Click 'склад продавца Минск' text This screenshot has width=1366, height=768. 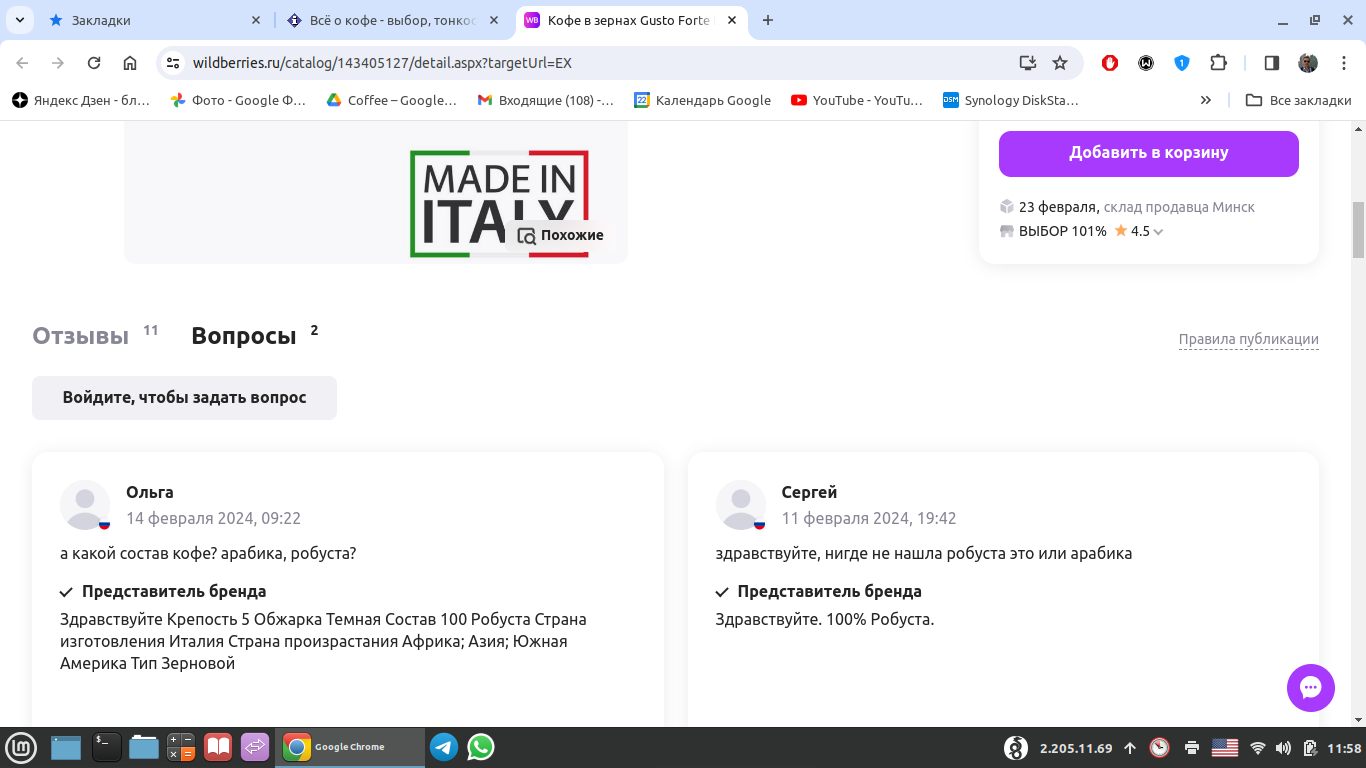(1179, 207)
